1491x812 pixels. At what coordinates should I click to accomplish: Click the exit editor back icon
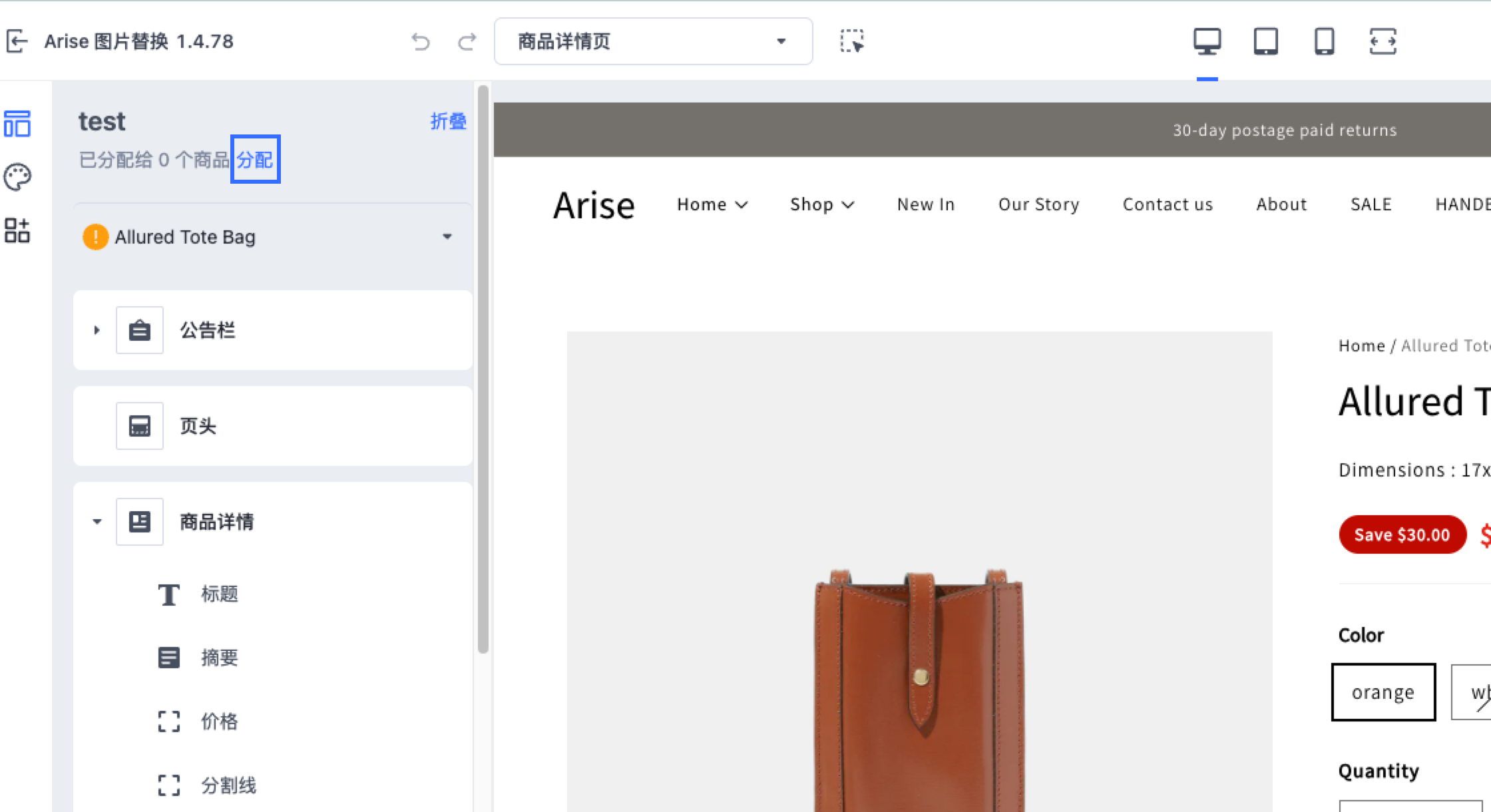click(x=17, y=41)
